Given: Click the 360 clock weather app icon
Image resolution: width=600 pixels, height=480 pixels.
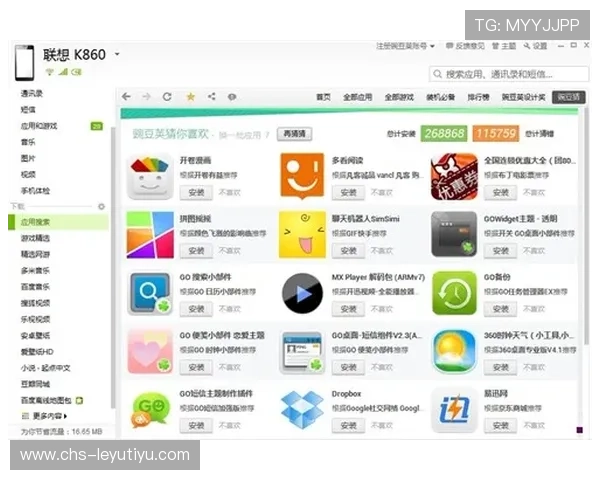Looking at the screenshot, I should [454, 351].
